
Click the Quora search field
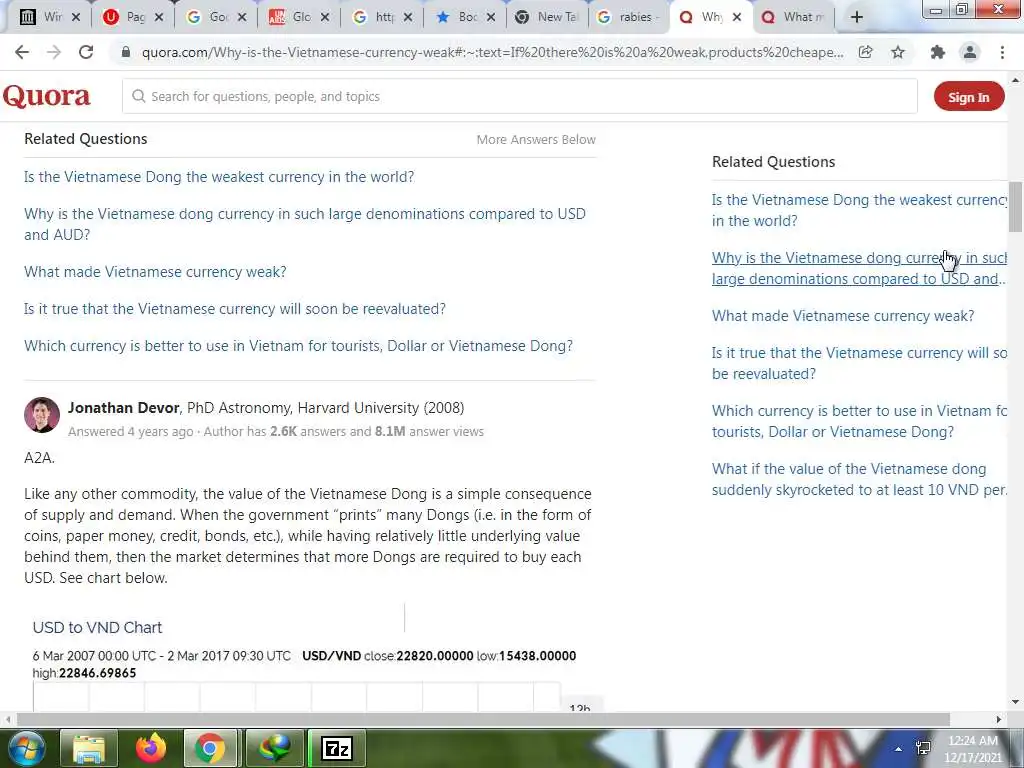(x=520, y=97)
